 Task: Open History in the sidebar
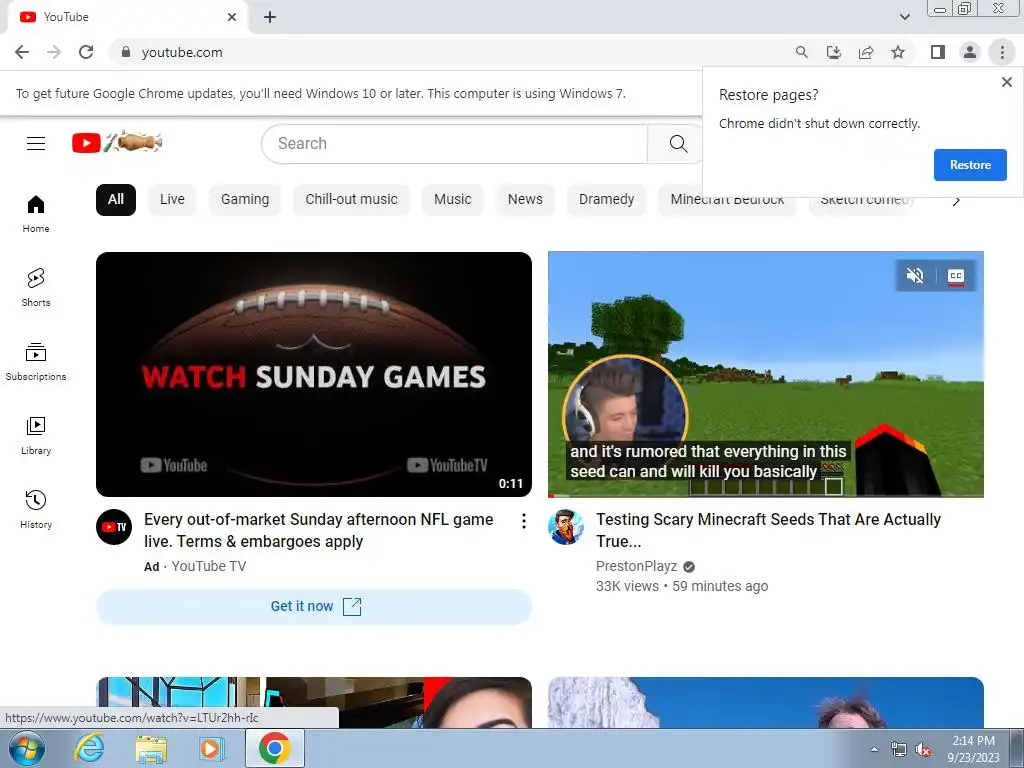[36, 509]
